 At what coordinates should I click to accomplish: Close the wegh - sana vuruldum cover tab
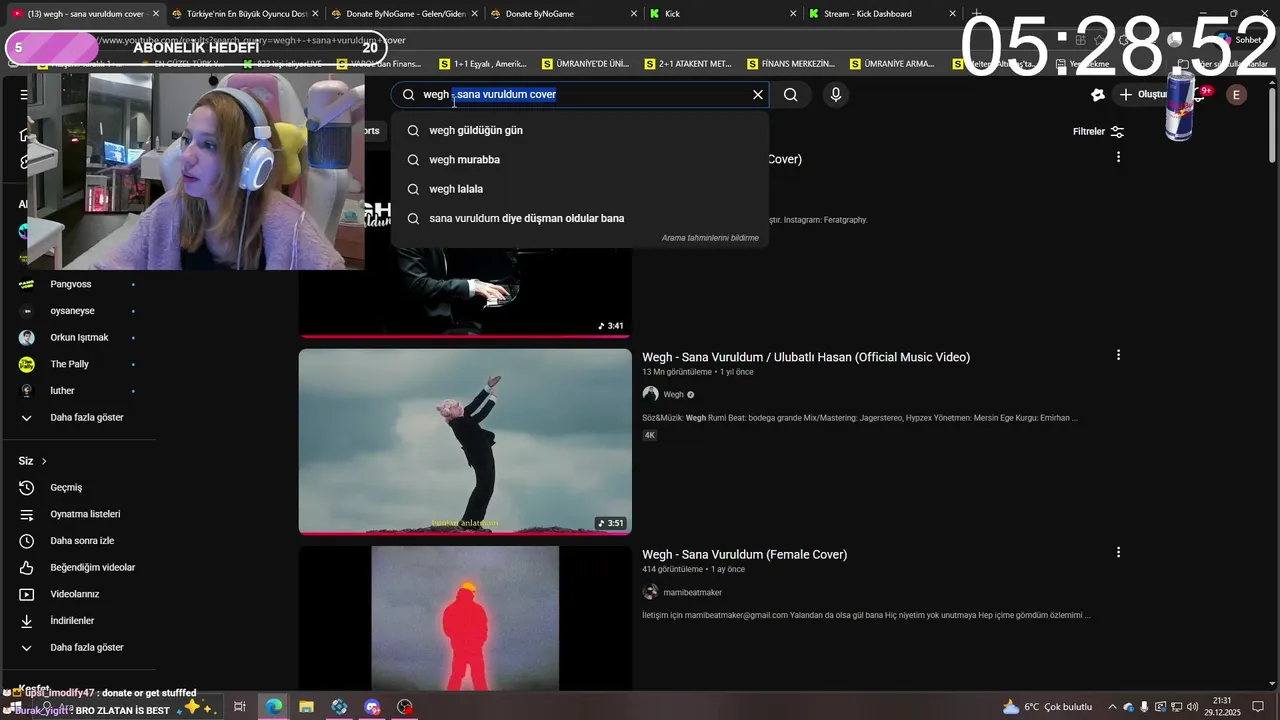[155, 14]
